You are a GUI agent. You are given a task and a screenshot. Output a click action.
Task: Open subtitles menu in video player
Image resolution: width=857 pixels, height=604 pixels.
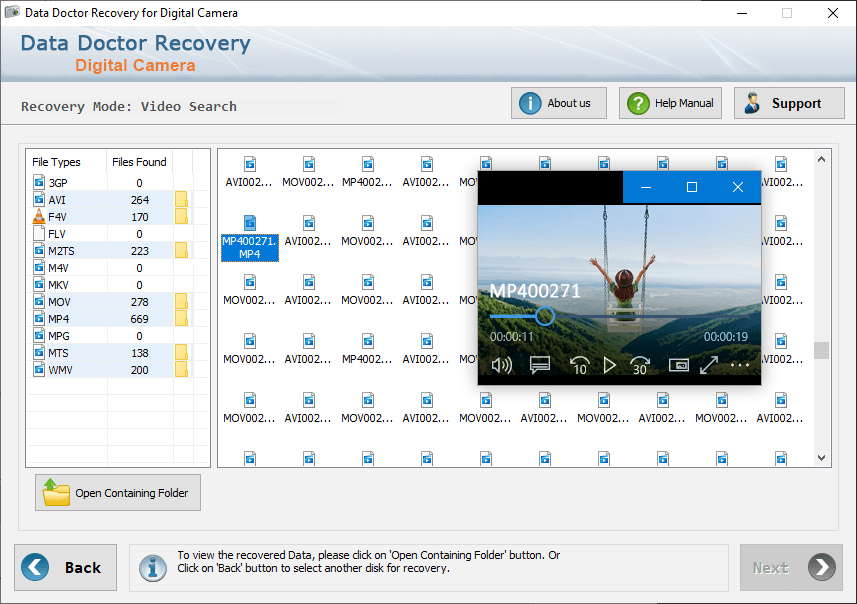(x=539, y=365)
